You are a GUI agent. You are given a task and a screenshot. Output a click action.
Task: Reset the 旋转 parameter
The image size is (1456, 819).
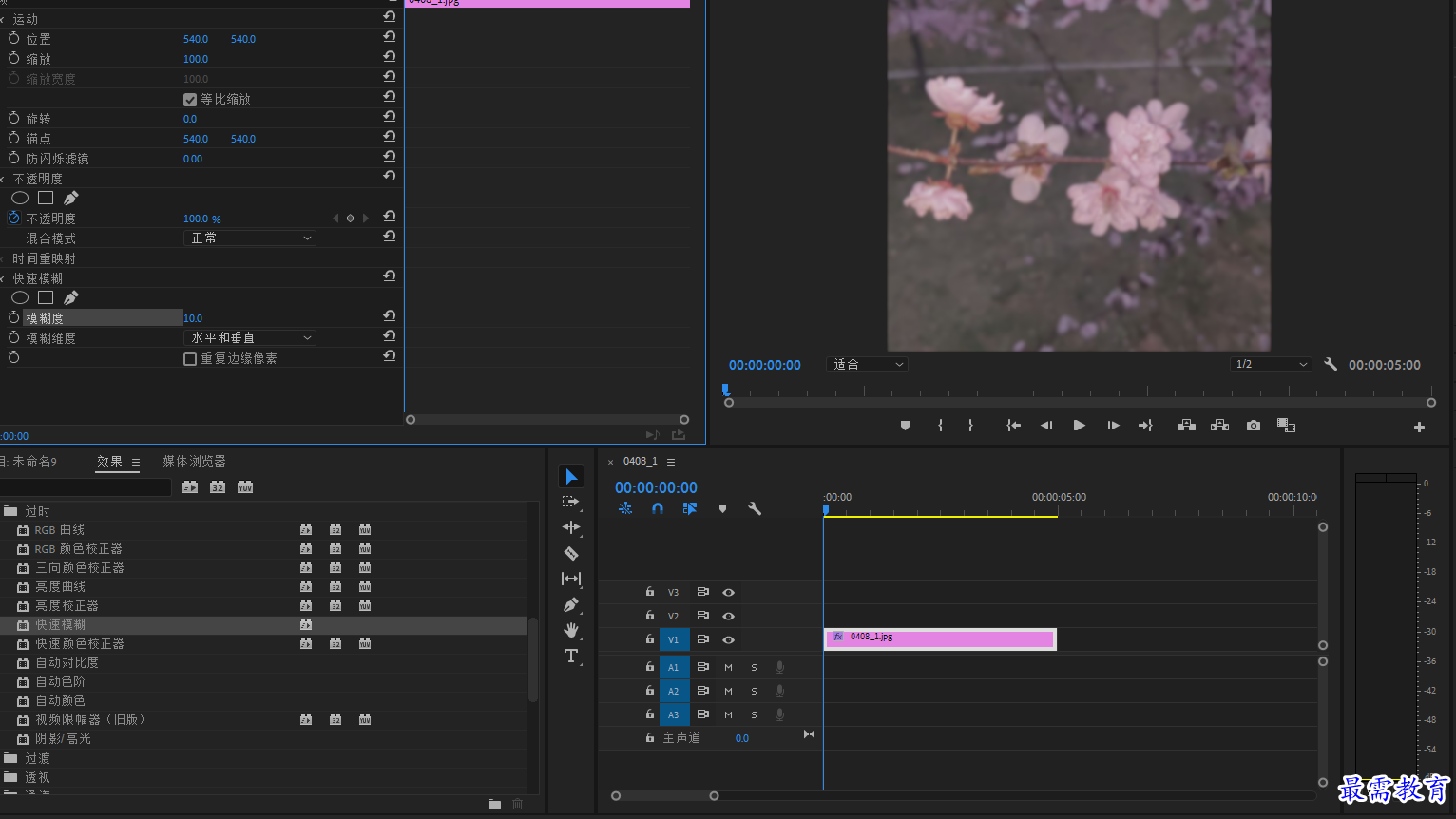click(390, 117)
